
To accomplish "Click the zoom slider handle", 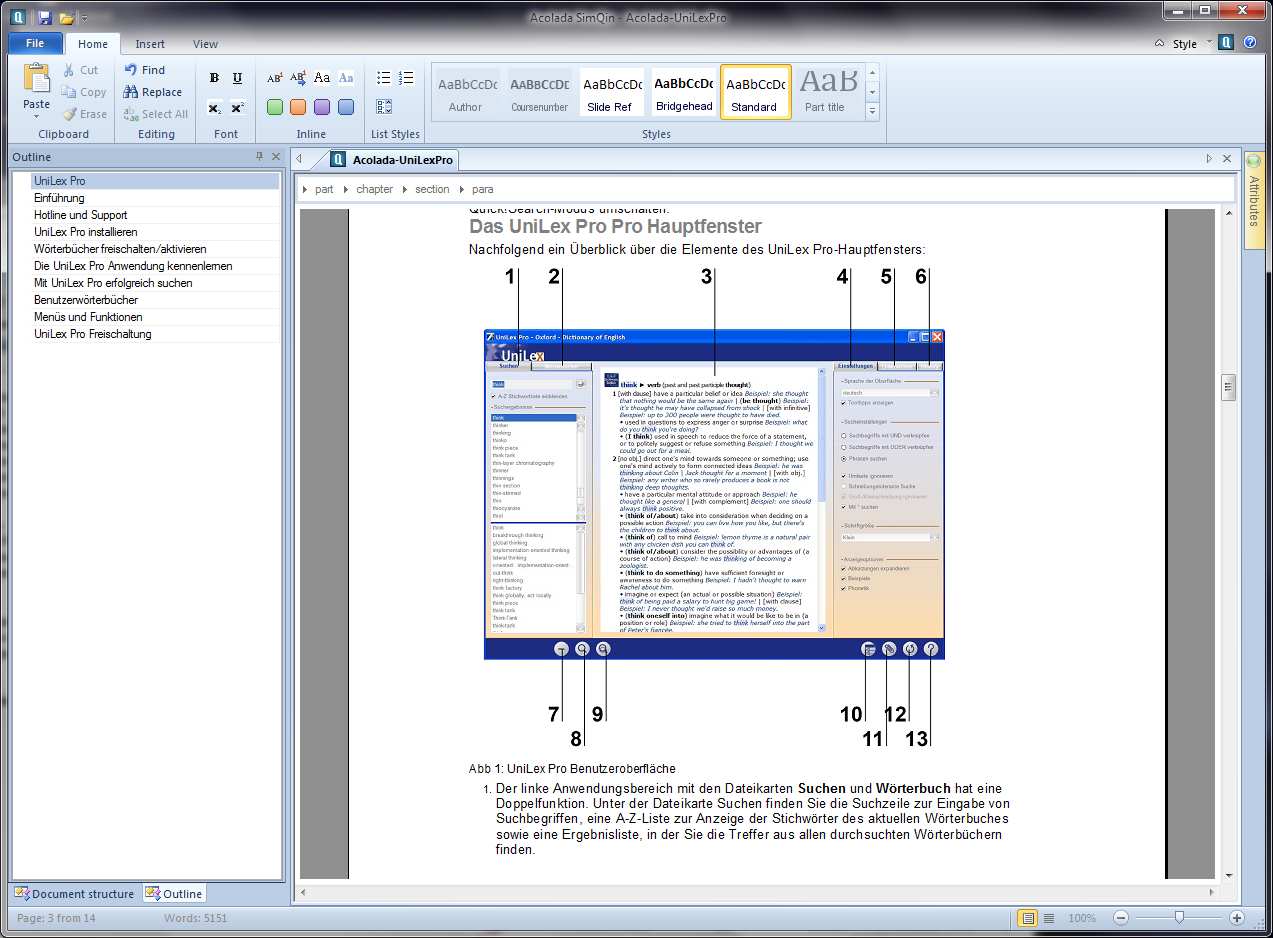I will [1180, 917].
